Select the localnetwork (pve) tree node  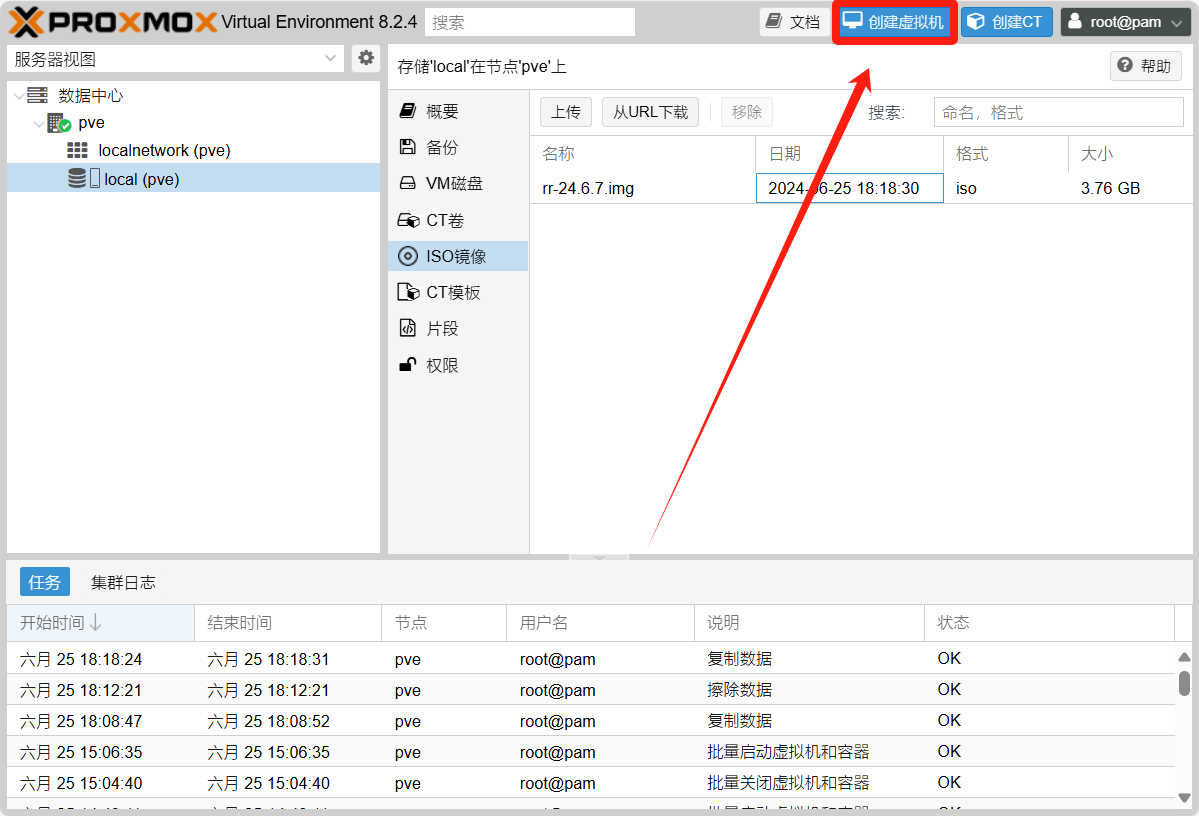coord(164,151)
